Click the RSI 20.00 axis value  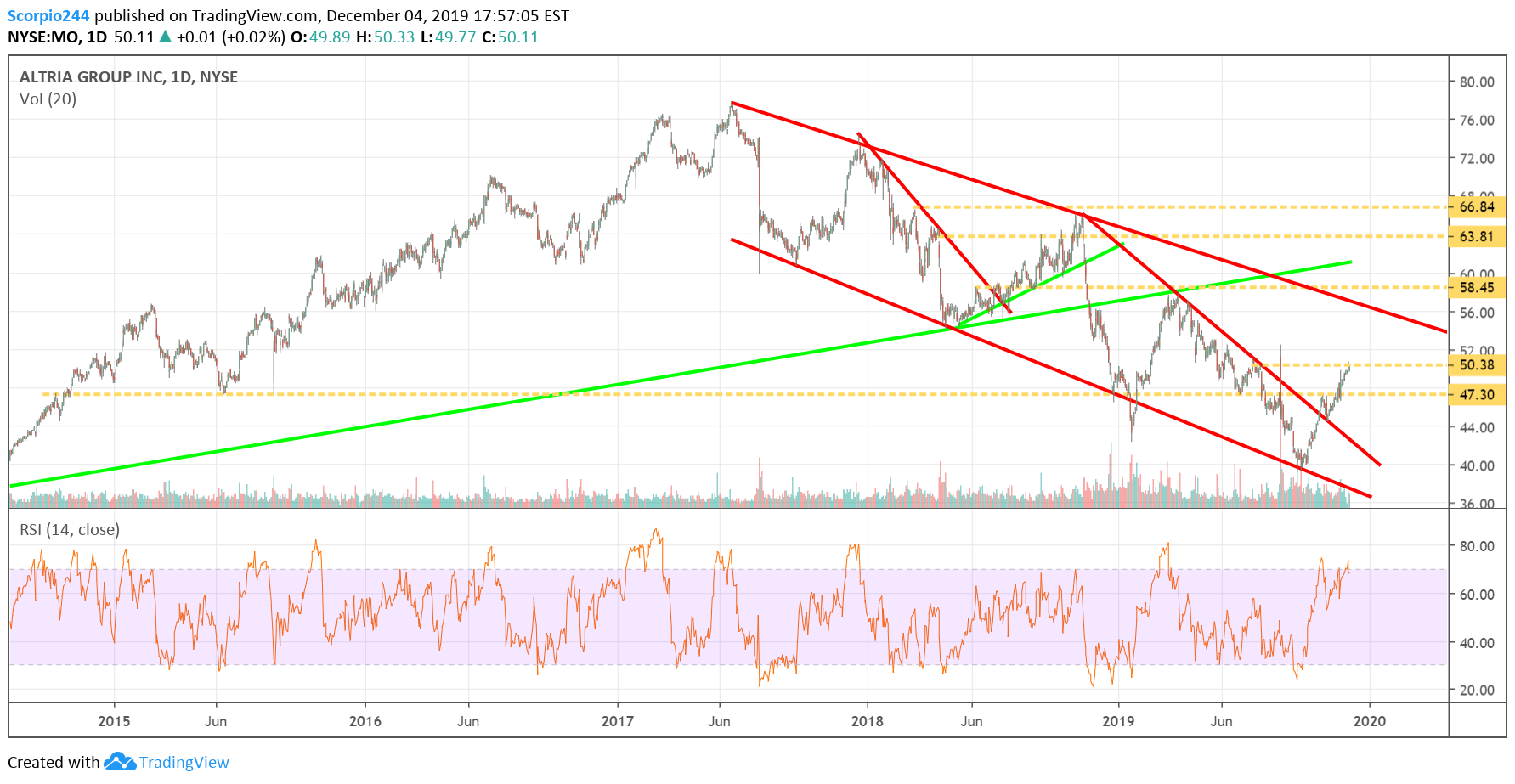coord(1477,691)
